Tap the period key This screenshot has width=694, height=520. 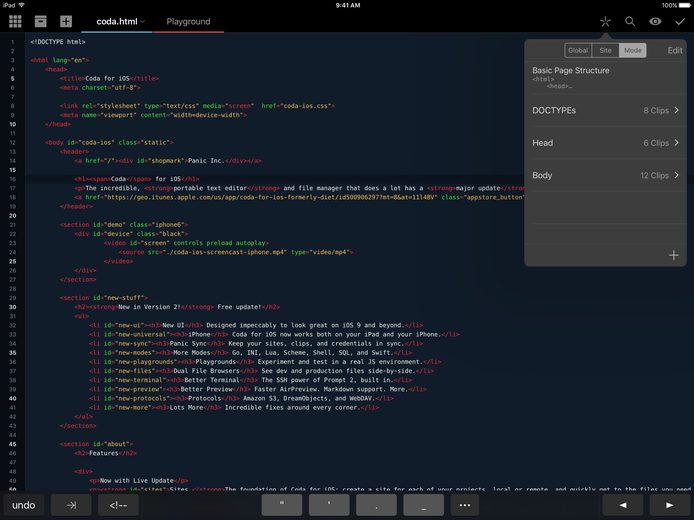click(x=376, y=505)
